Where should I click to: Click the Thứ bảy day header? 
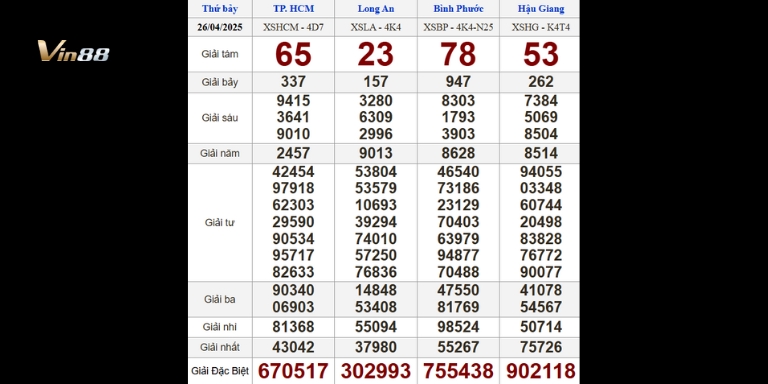click(x=220, y=9)
